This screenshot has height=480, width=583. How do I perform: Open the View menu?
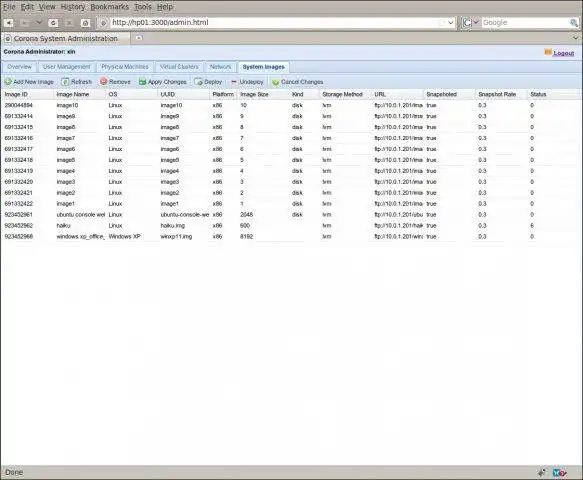pos(47,7)
